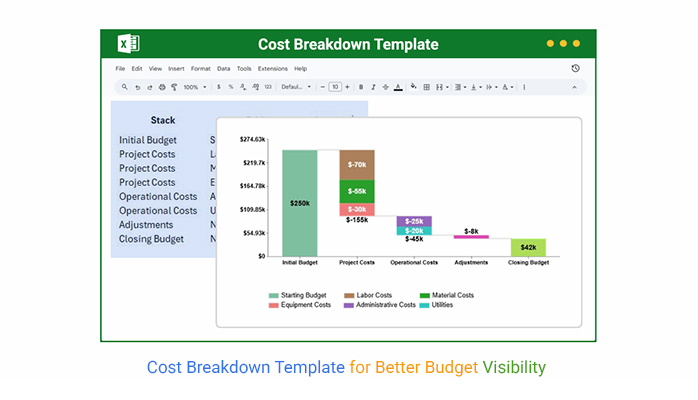The height and width of the screenshot is (400, 698).
Task: Open the zoom 100% dropdown
Action: [x=194, y=87]
